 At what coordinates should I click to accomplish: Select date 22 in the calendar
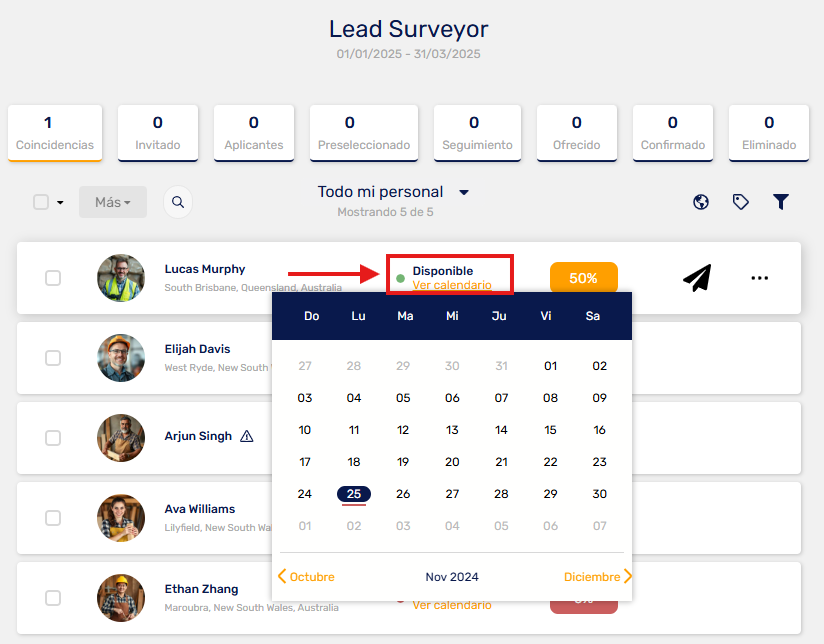point(550,462)
